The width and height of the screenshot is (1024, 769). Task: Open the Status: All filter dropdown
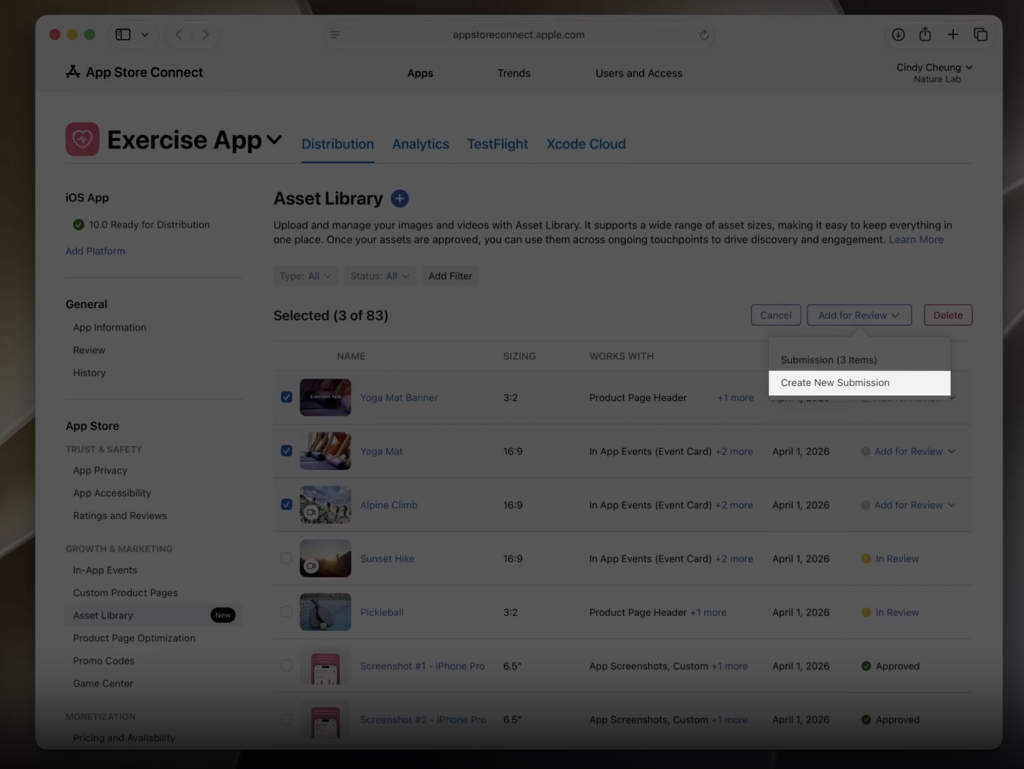379,276
